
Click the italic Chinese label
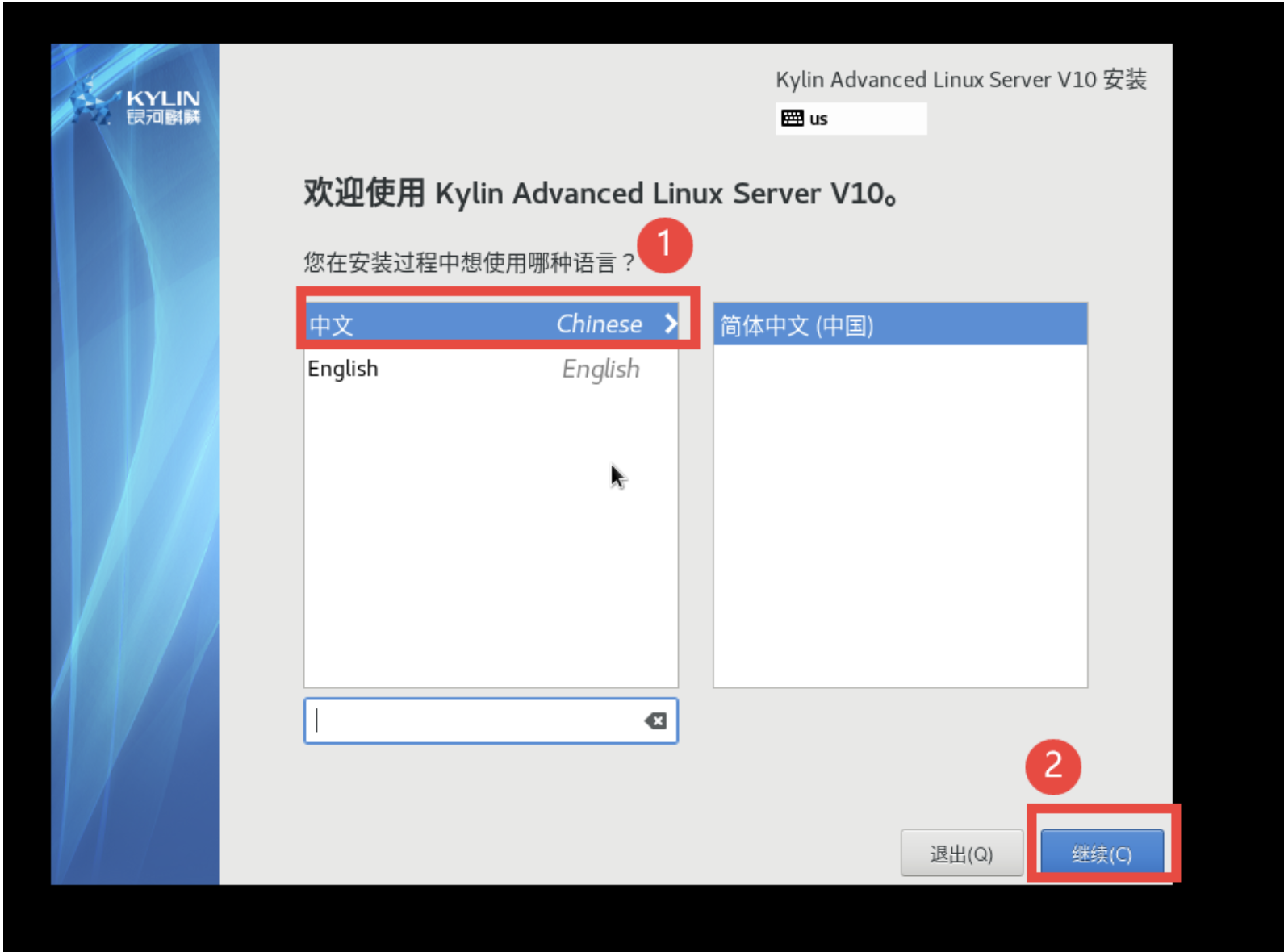point(600,324)
